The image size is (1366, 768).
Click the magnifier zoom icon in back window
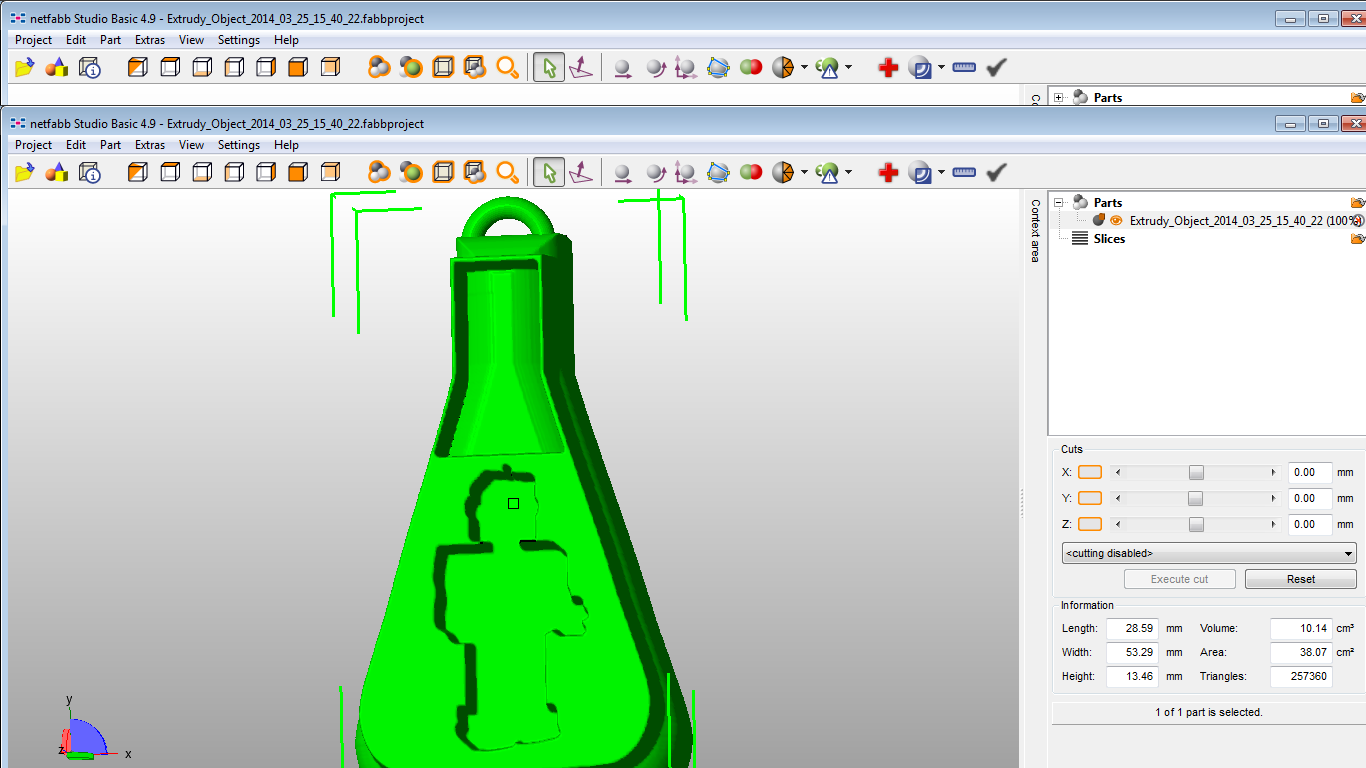508,67
